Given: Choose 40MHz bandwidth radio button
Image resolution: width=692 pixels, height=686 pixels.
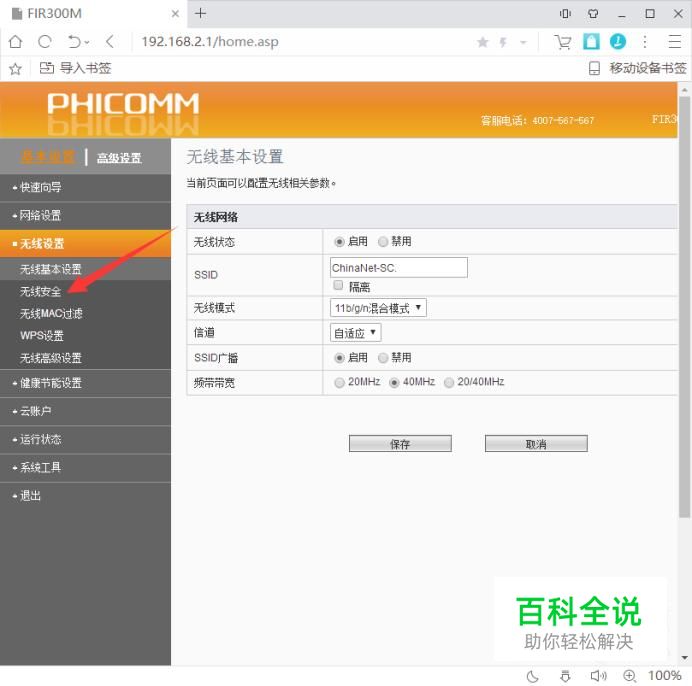Looking at the screenshot, I should click(394, 383).
